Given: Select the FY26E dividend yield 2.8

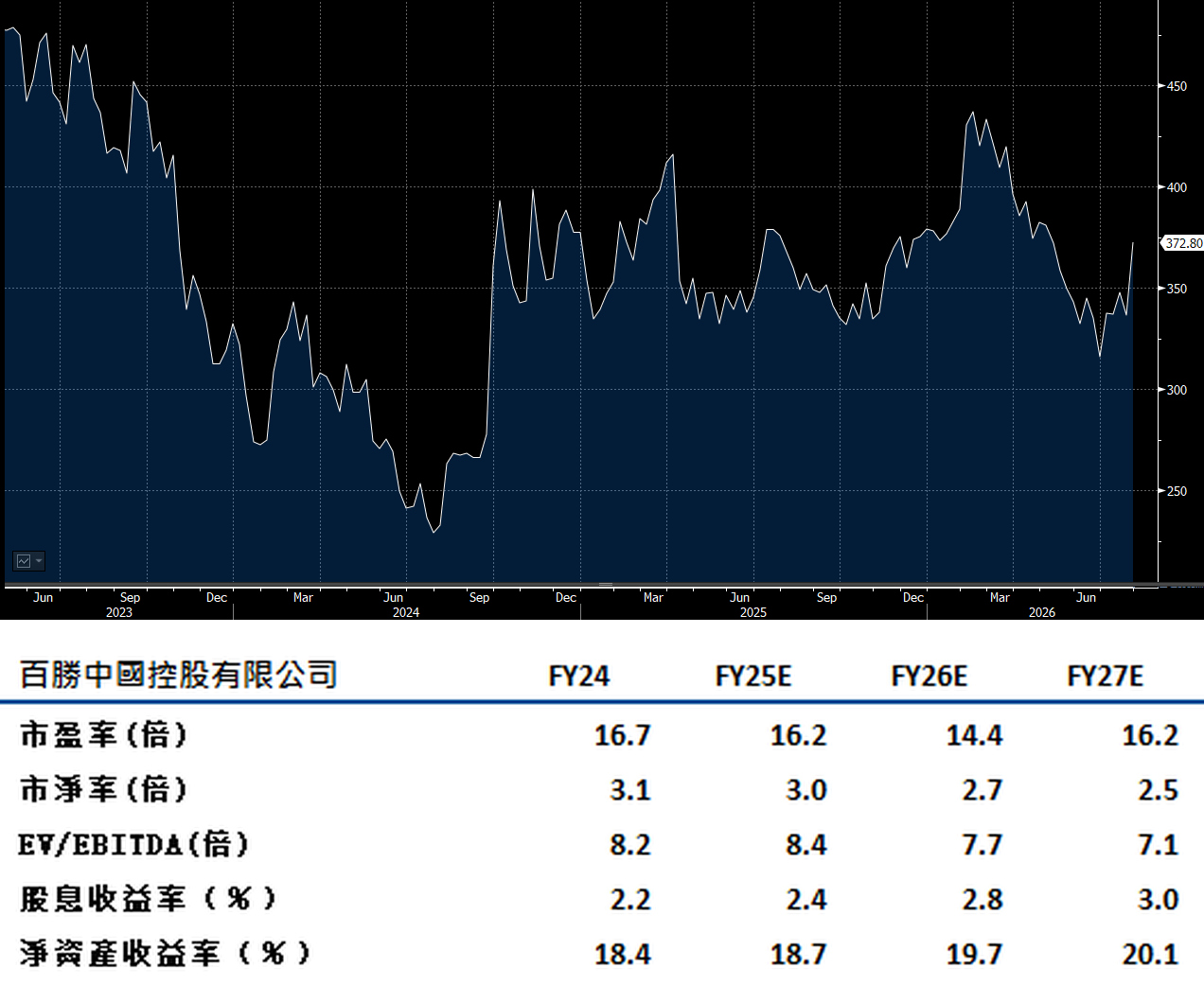Looking at the screenshot, I should (x=983, y=900).
